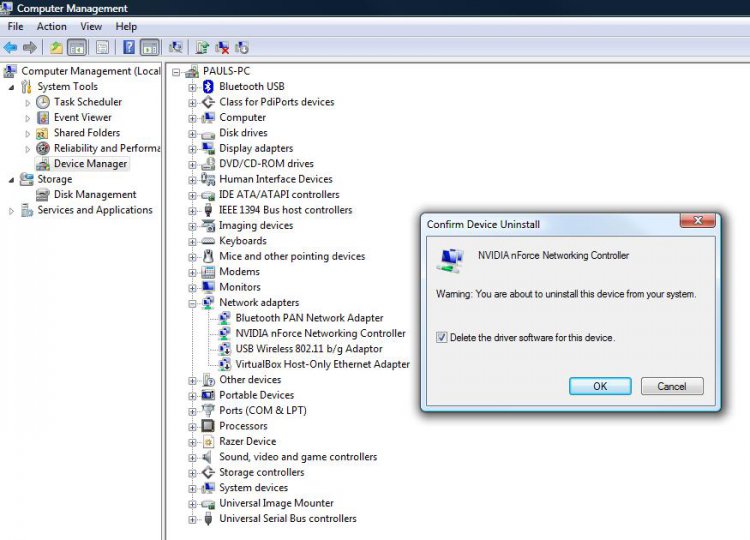Click System devices label

point(254,487)
